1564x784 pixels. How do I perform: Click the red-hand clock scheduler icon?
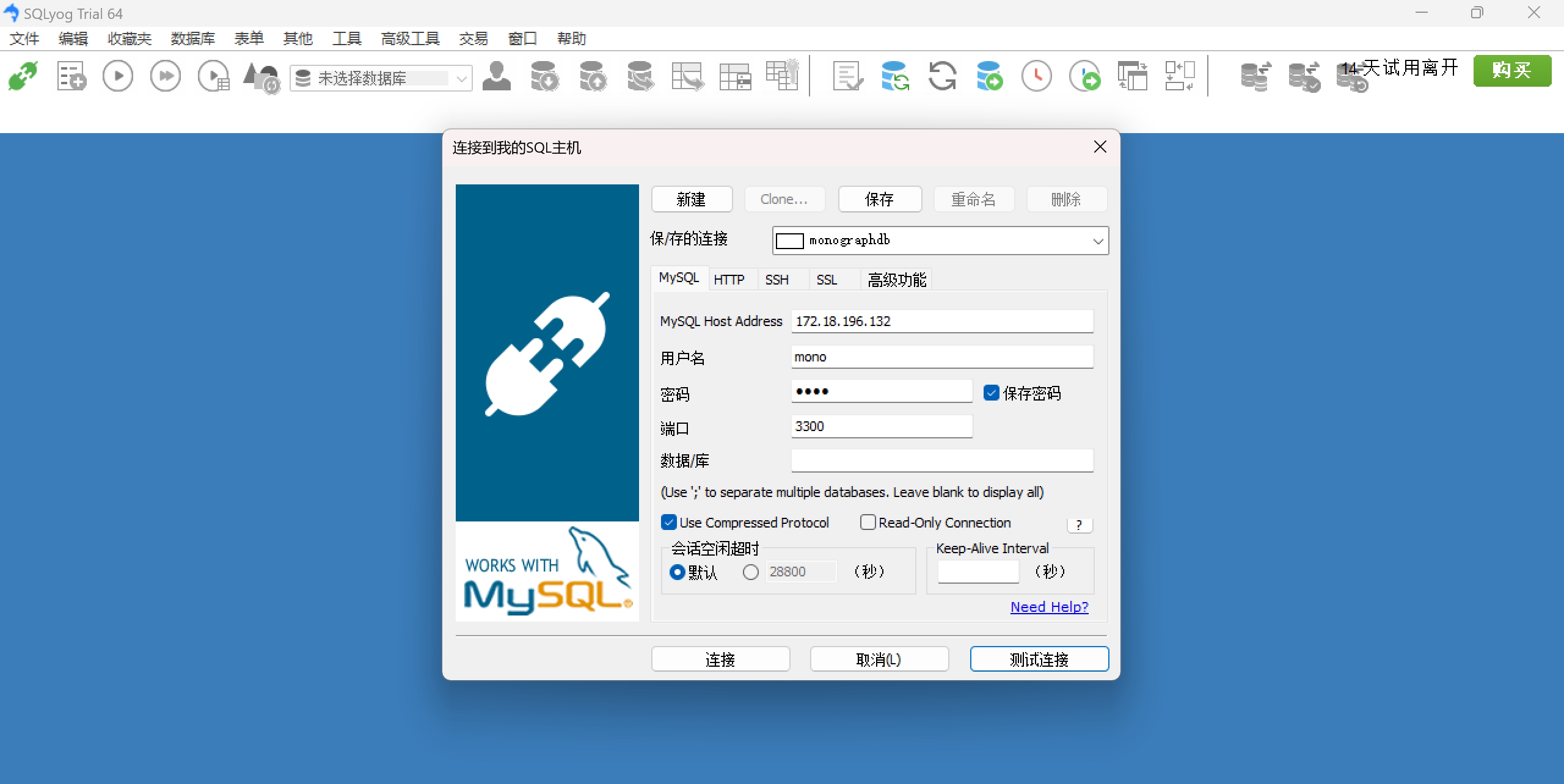(x=1037, y=77)
